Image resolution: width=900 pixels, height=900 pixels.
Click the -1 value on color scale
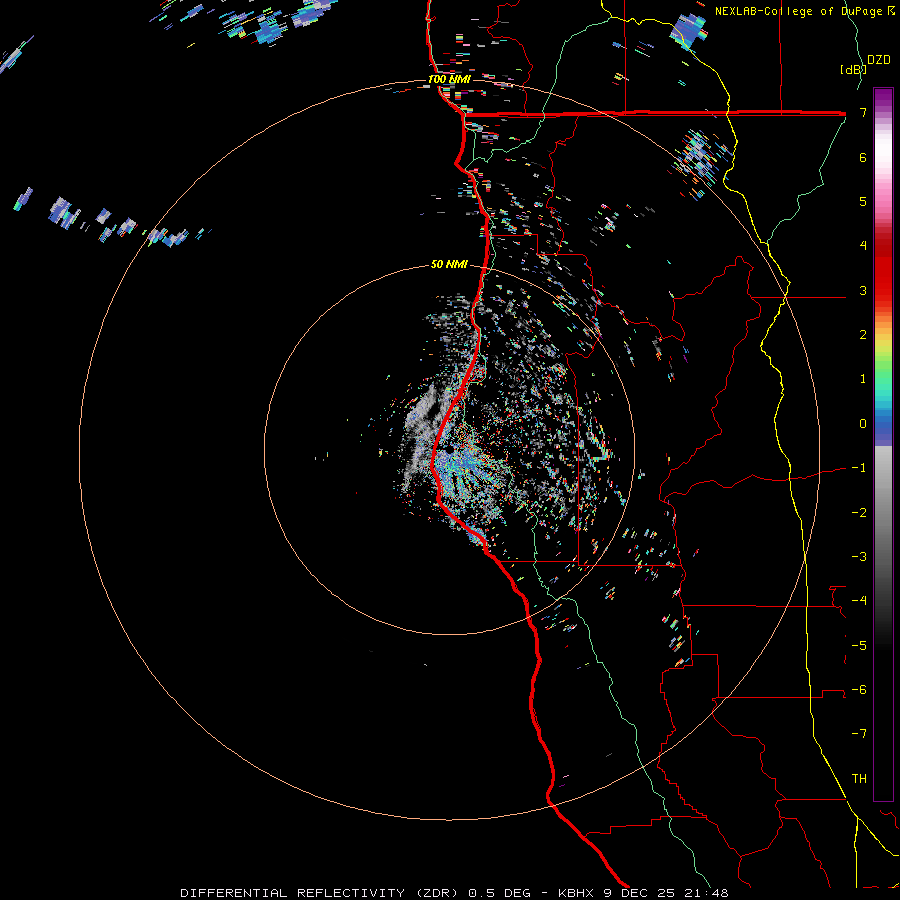click(x=859, y=468)
